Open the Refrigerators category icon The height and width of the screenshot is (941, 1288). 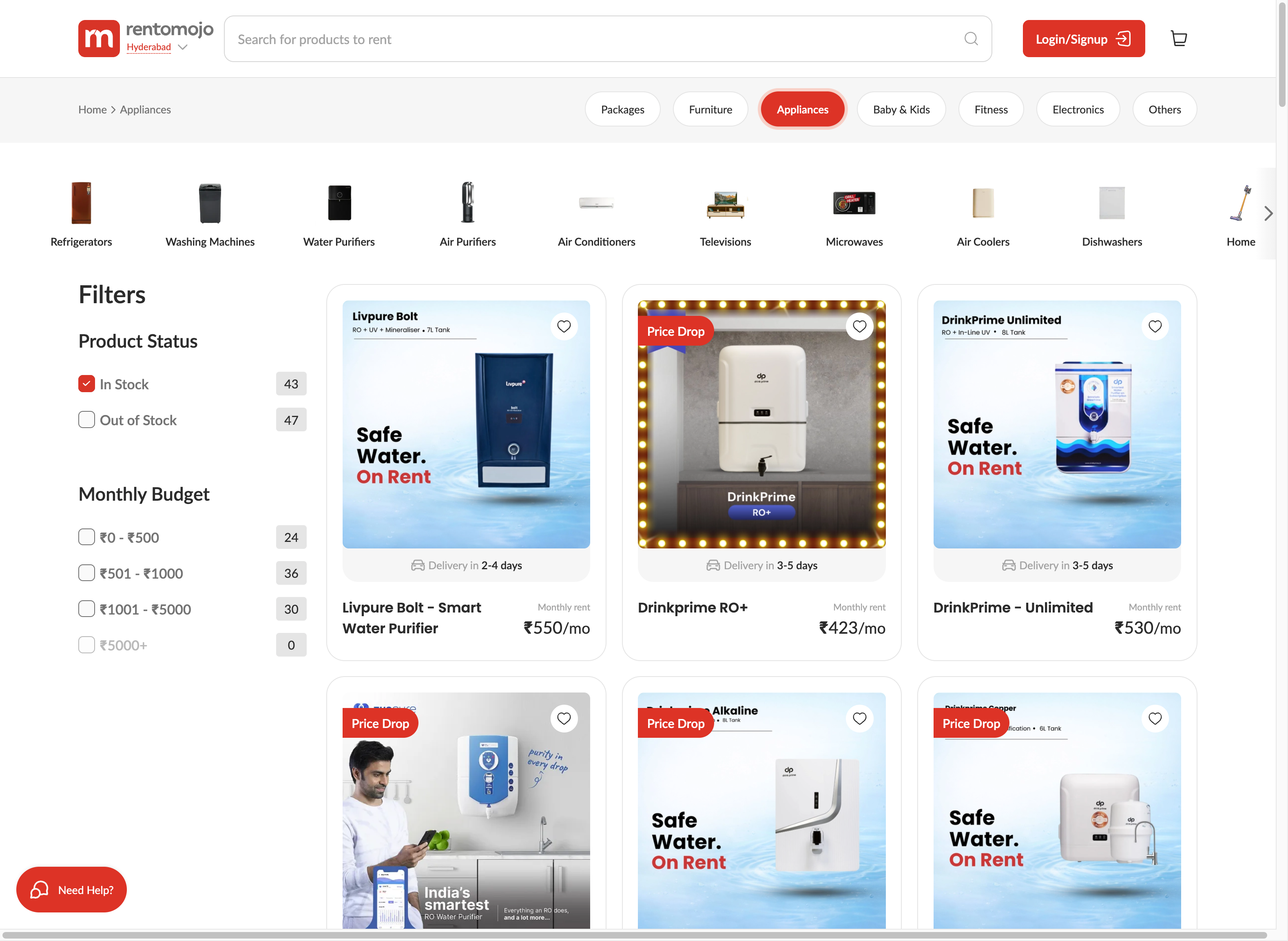click(x=81, y=203)
